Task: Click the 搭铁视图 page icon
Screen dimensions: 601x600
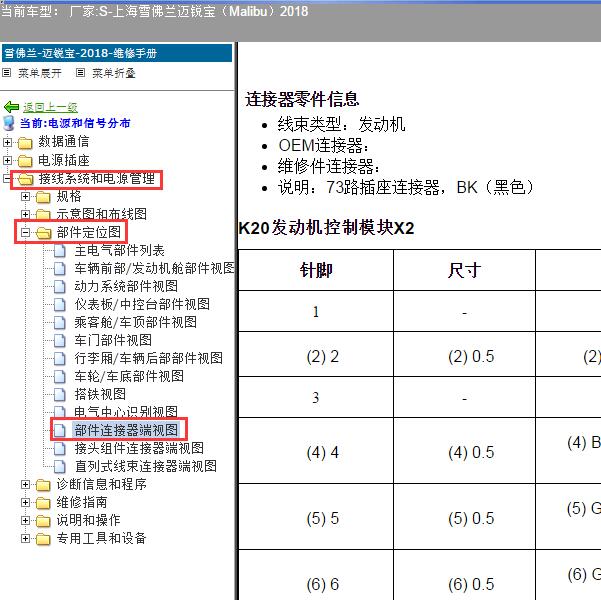Action: (x=59, y=395)
